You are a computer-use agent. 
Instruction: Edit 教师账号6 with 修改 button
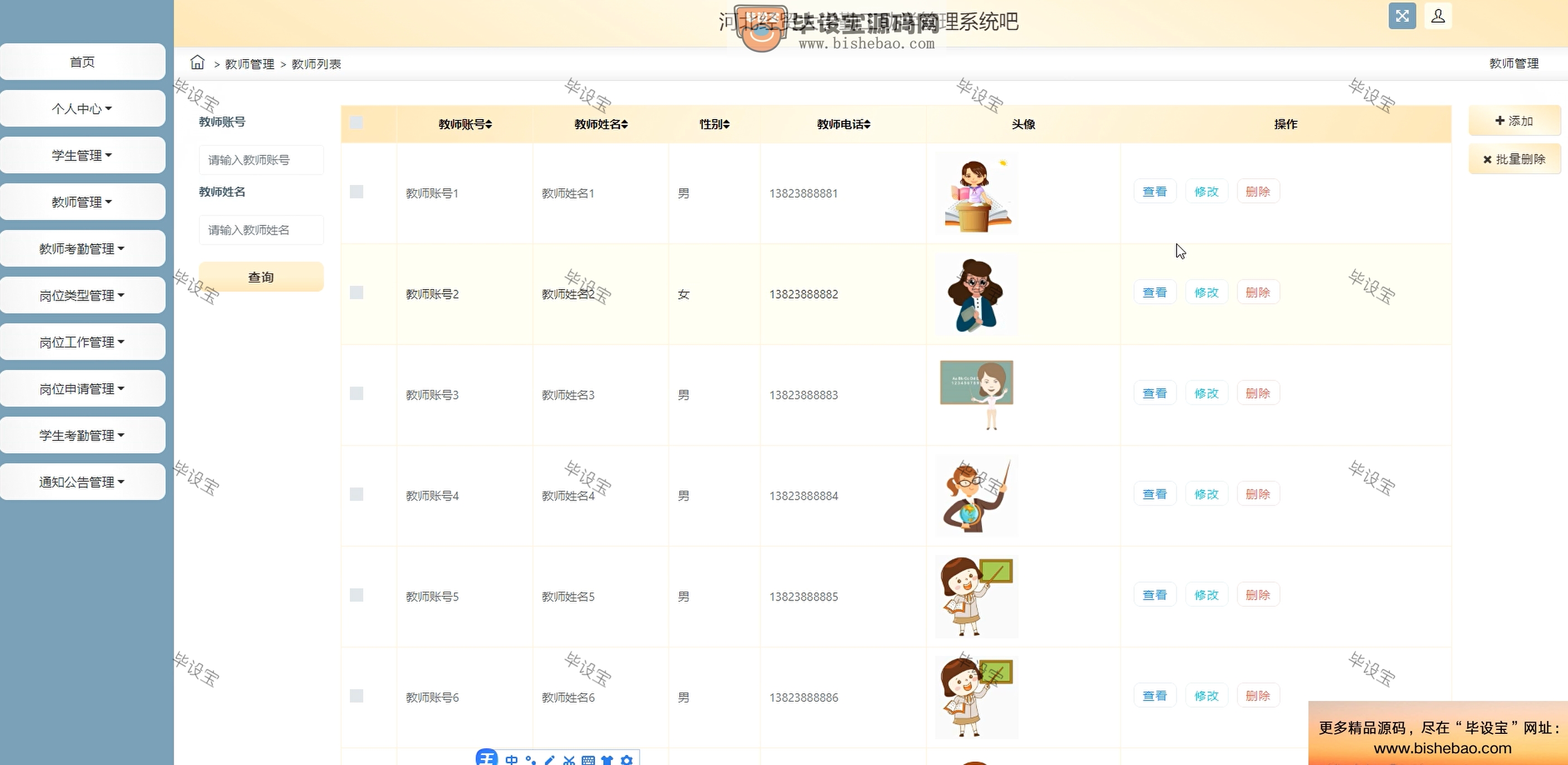(x=1206, y=695)
